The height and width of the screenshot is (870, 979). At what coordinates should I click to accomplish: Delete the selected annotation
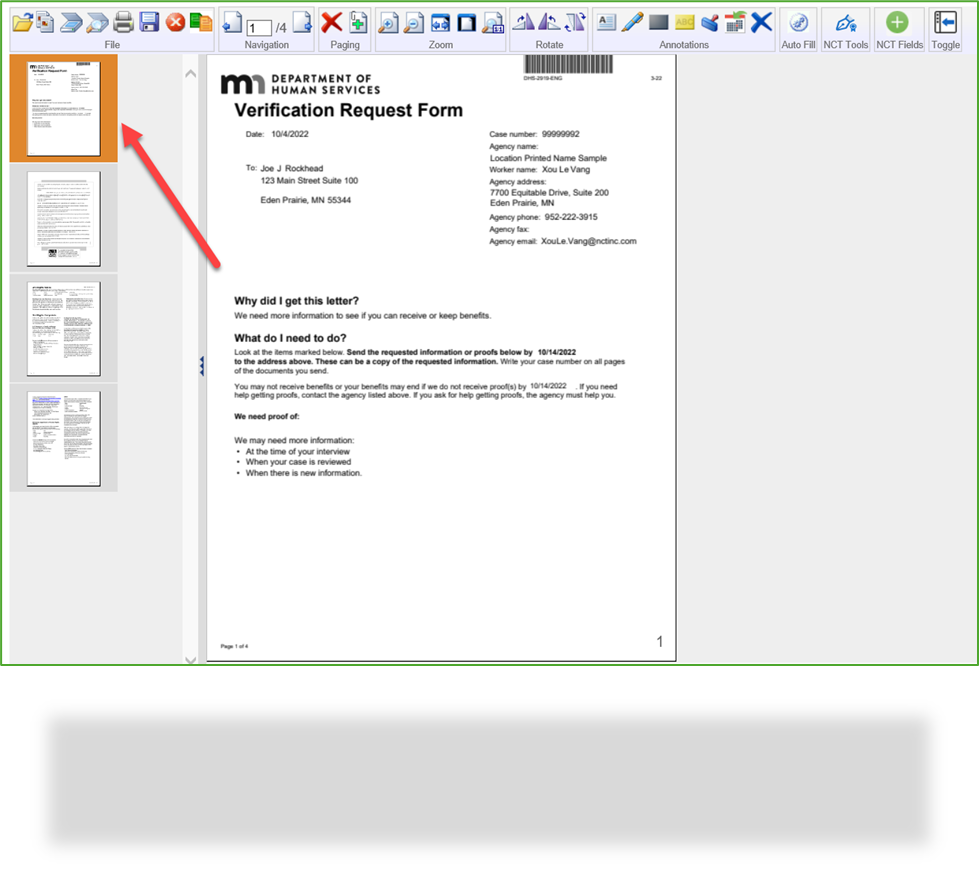(760, 21)
